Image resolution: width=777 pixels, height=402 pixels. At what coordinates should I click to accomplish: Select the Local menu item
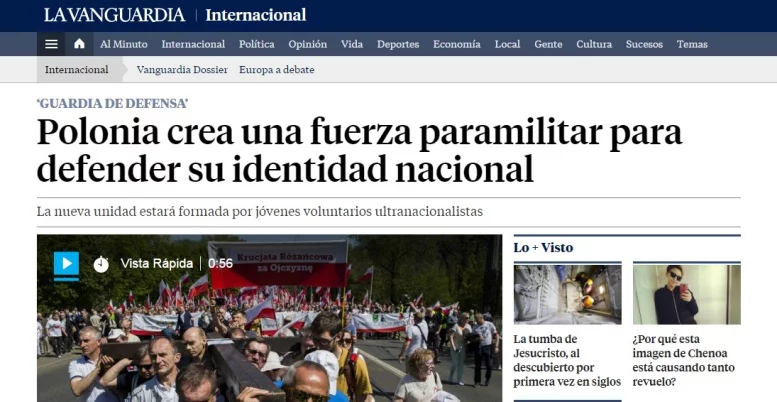pos(507,44)
